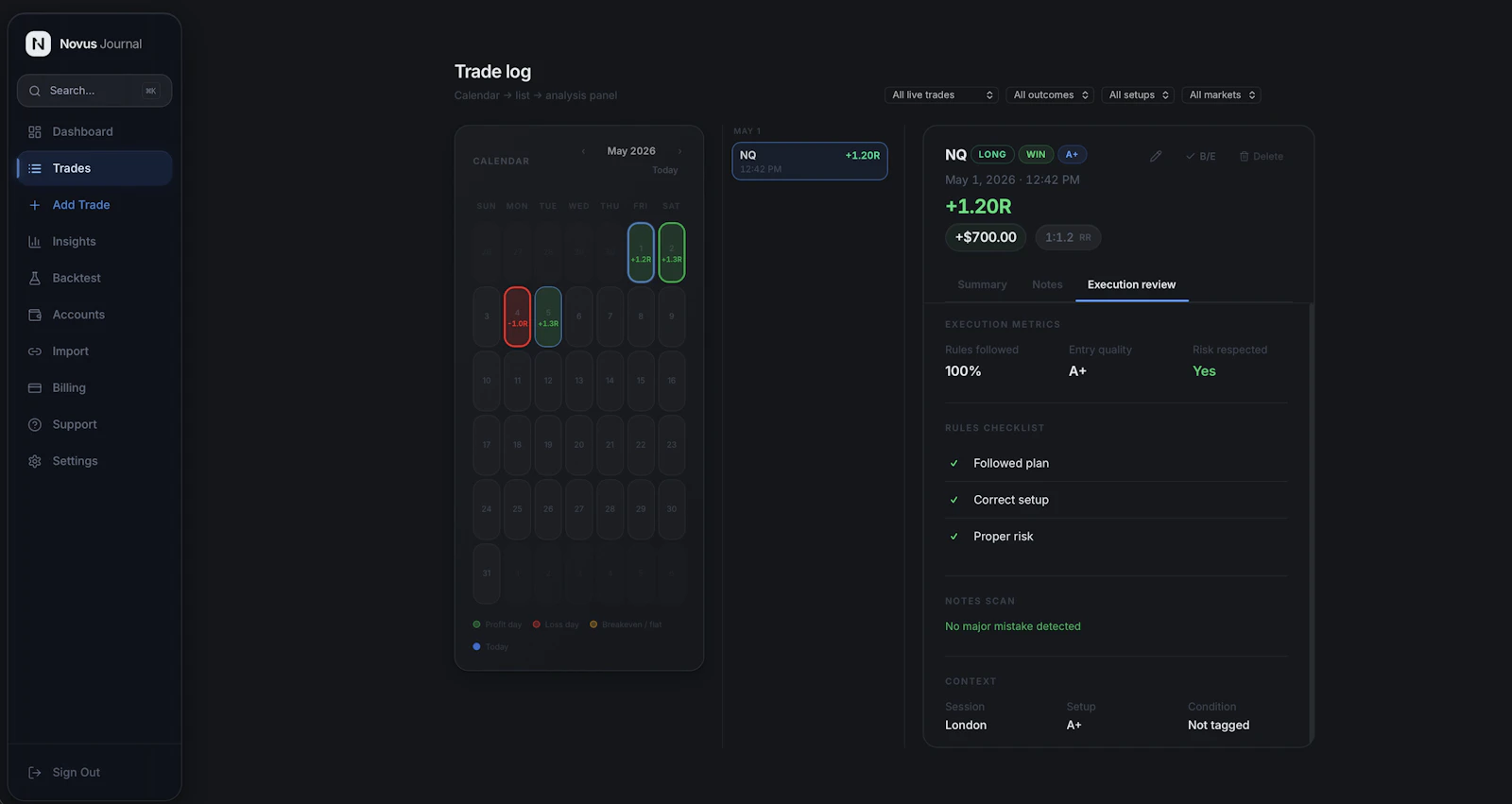Click the WIN badge
This screenshot has height=804, width=1512.
pos(1036,154)
